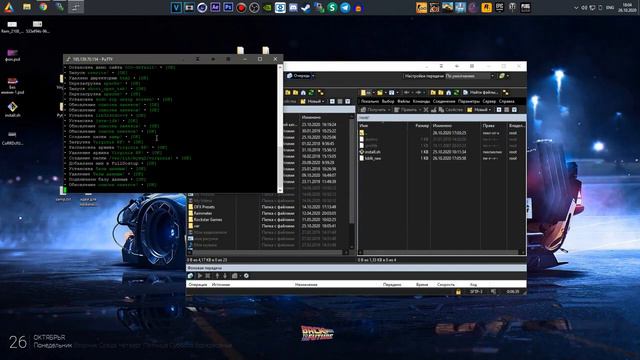Open the remote panel filter icon

[391, 93]
